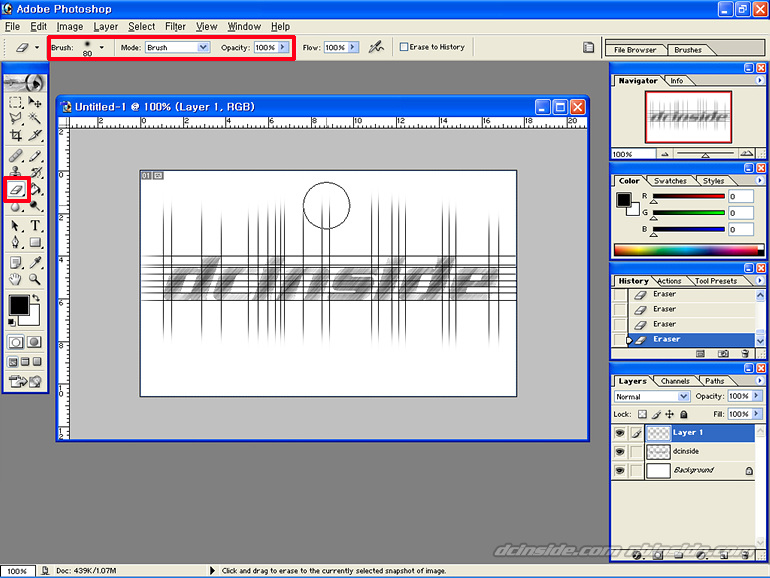Select the Crop tool

(15, 135)
